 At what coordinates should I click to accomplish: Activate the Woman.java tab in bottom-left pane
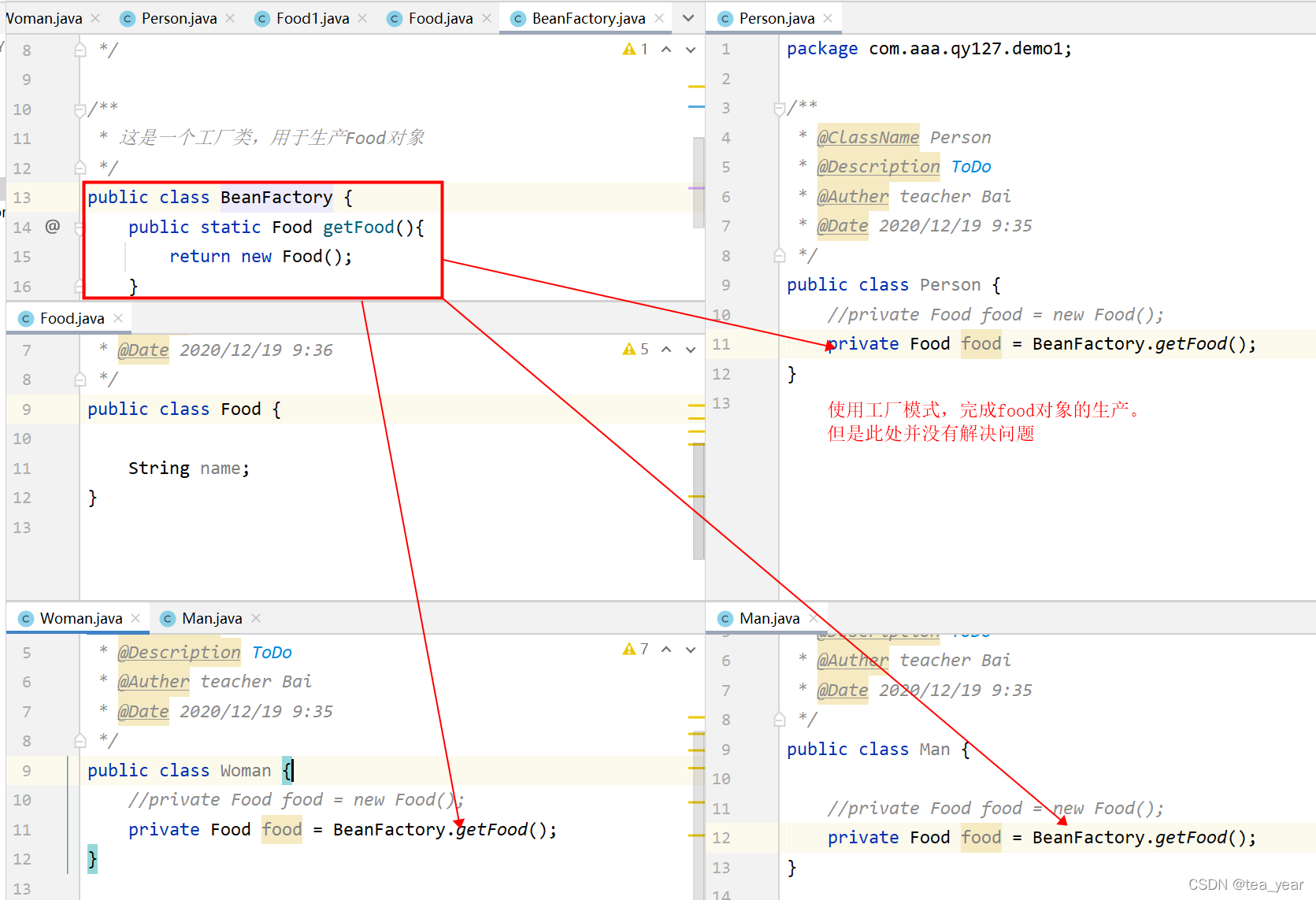point(81,618)
